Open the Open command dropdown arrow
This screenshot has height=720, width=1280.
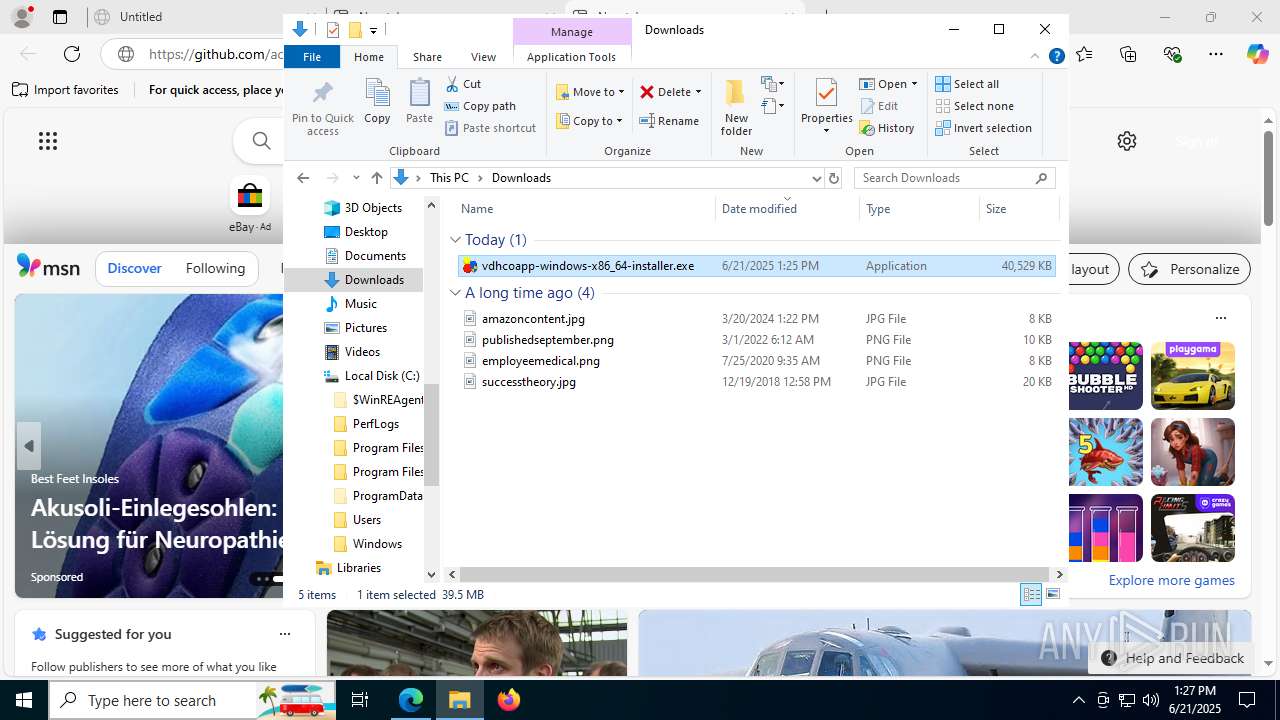click(x=914, y=84)
